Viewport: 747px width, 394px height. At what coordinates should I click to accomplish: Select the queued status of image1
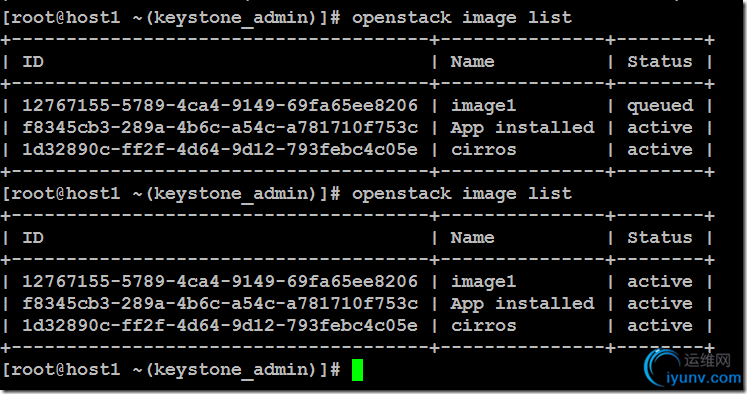point(660,106)
